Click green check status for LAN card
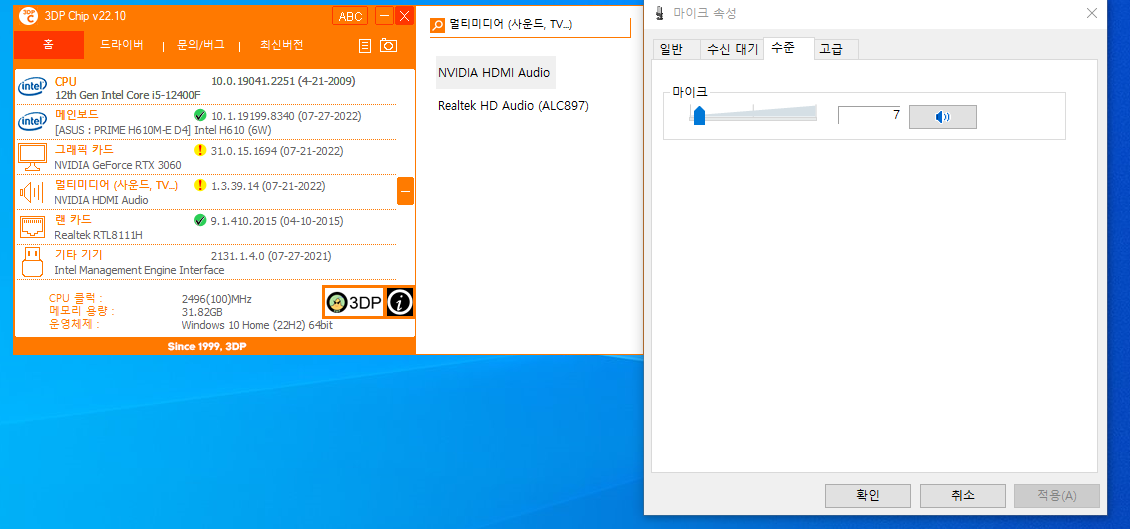This screenshot has height=529, width=1130. click(x=200, y=220)
